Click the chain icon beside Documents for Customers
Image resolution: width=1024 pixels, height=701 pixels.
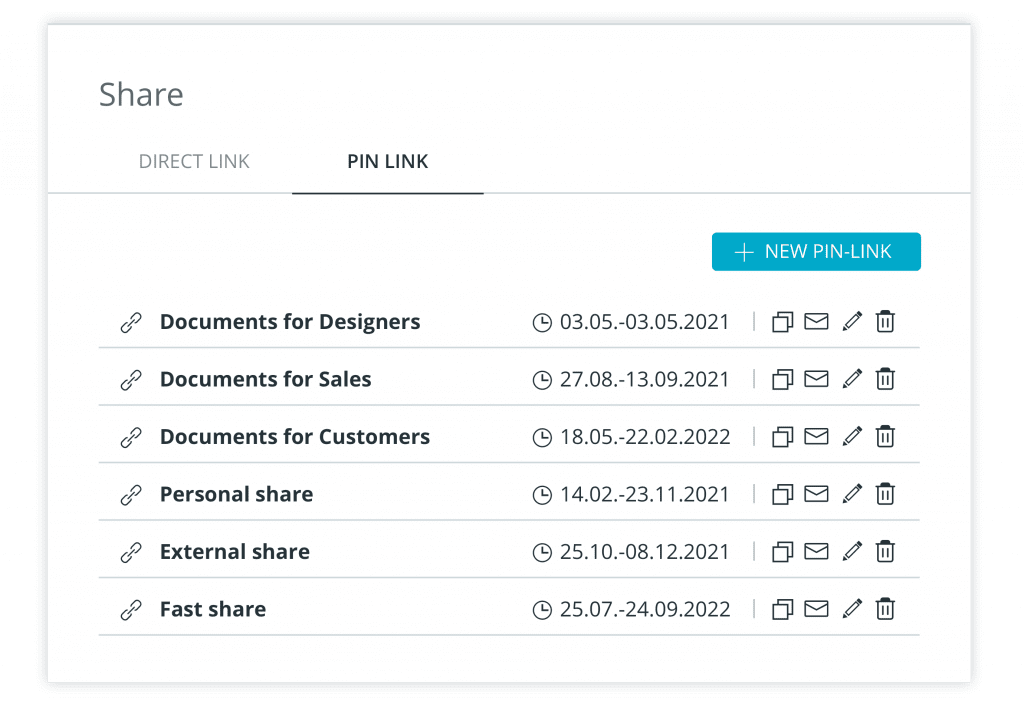[131, 437]
